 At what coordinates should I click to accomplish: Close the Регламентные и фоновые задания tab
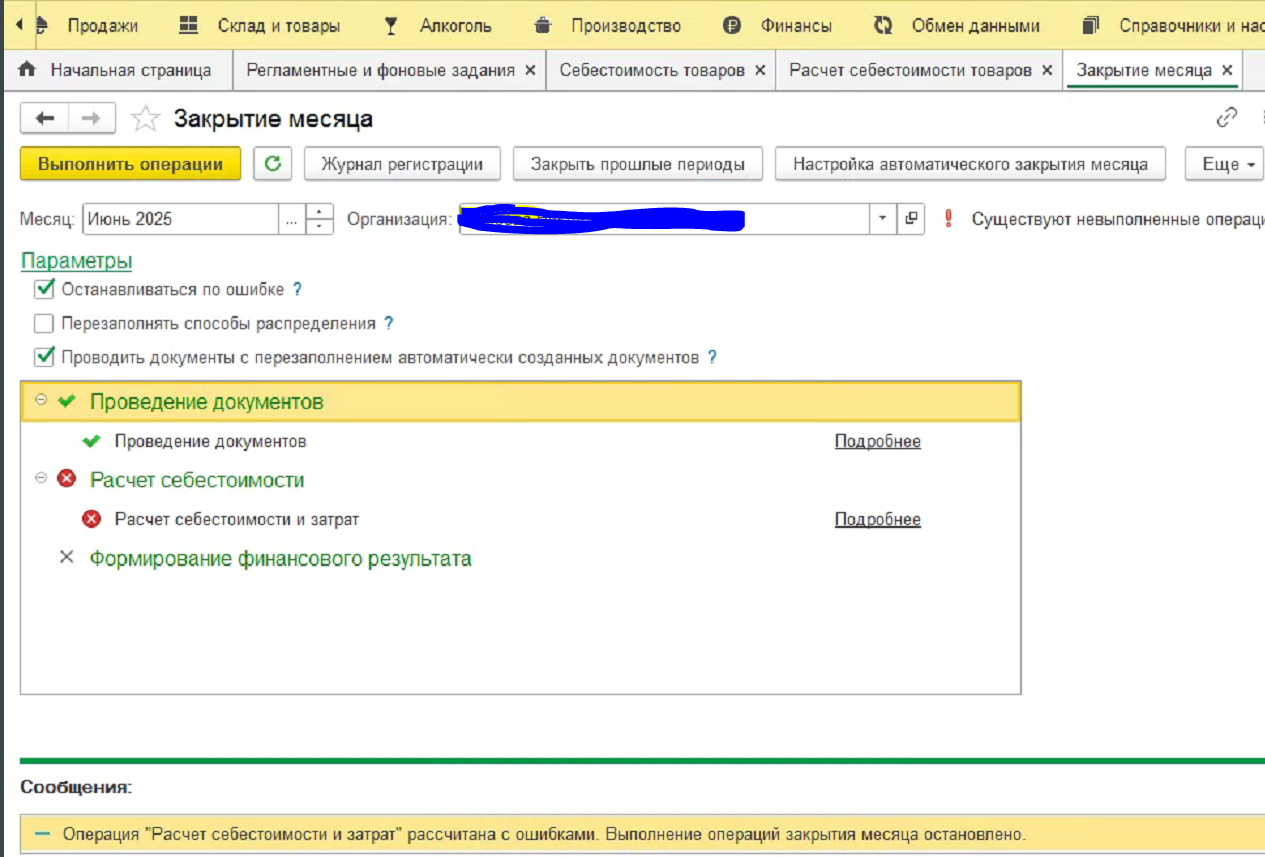(530, 70)
